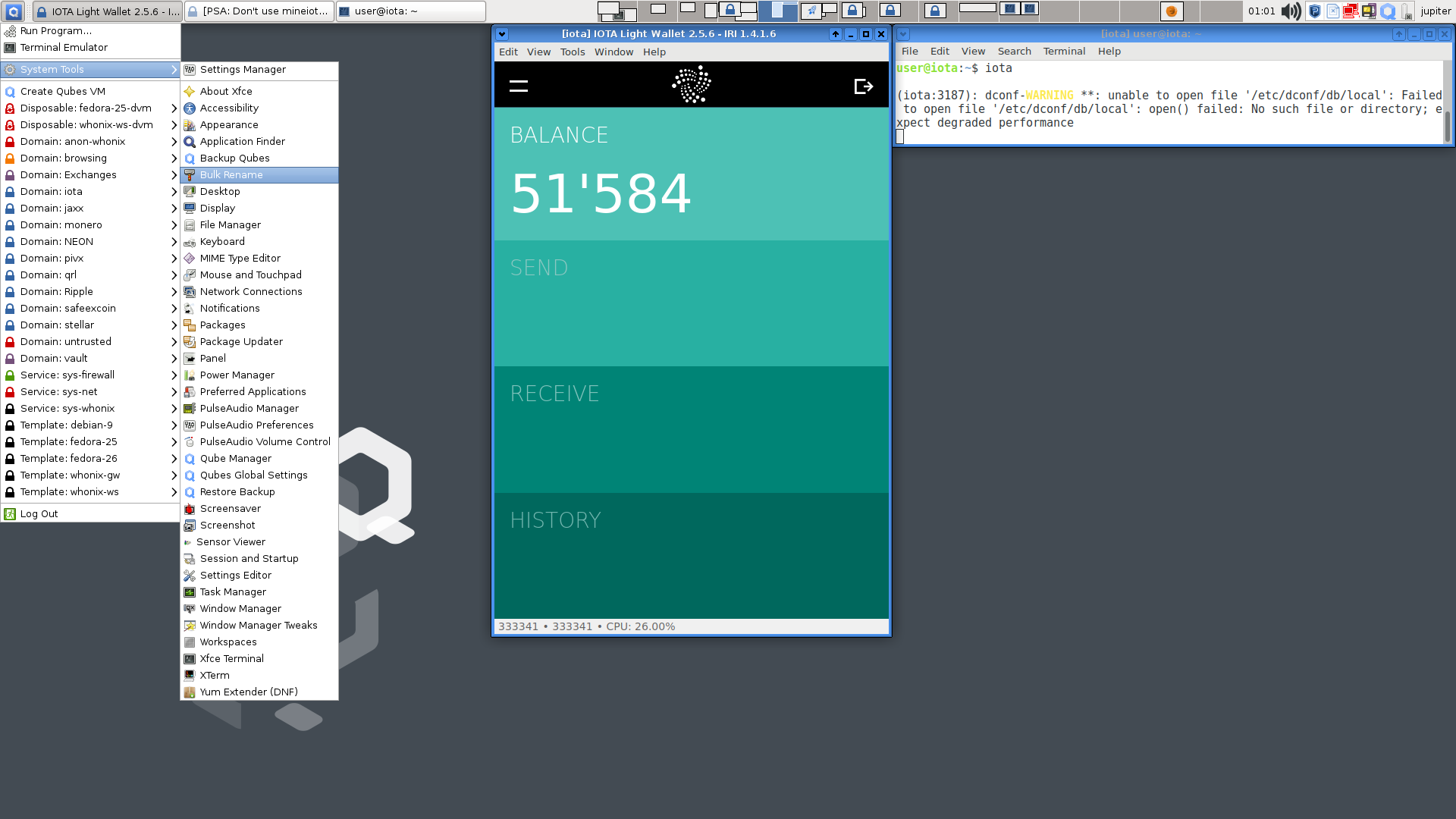The width and height of the screenshot is (1456, 819).
Task: Click Terminal Emulator in main menu
Action: tap(90, 48)
